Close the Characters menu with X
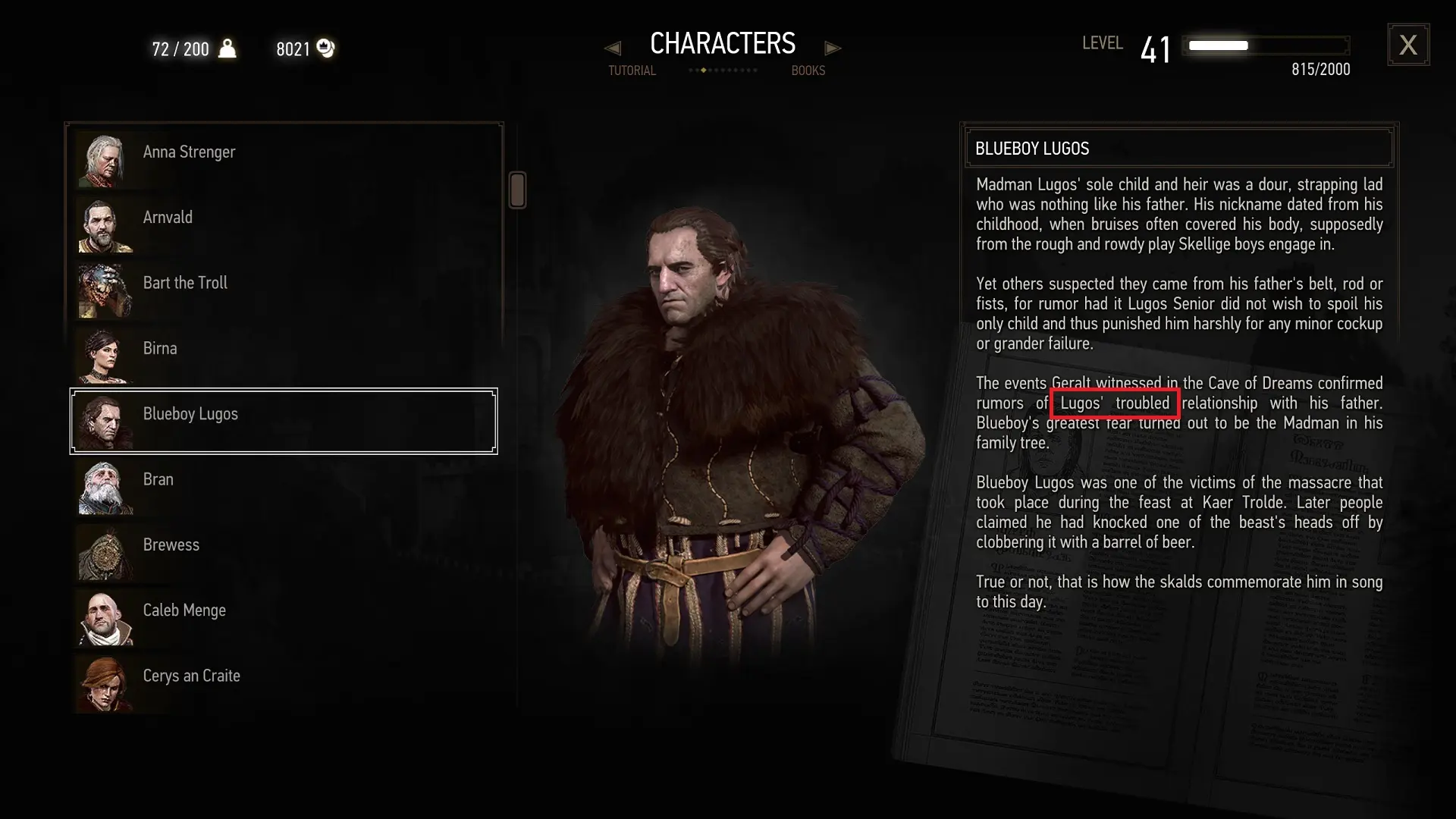Image resolution: width=1456 pixels, height=819 pixels. (x=1408, y=45)
